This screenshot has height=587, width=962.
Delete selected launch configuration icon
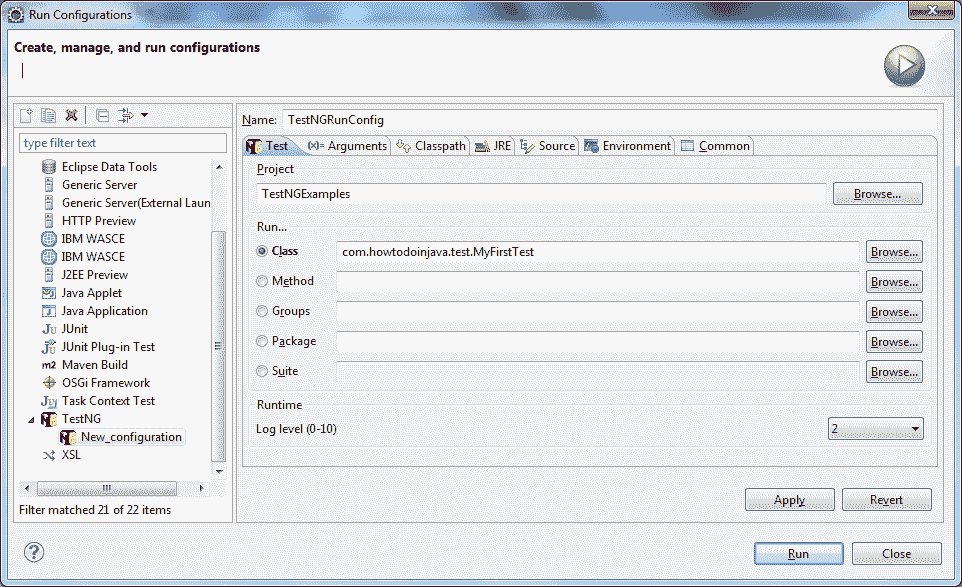71,115
